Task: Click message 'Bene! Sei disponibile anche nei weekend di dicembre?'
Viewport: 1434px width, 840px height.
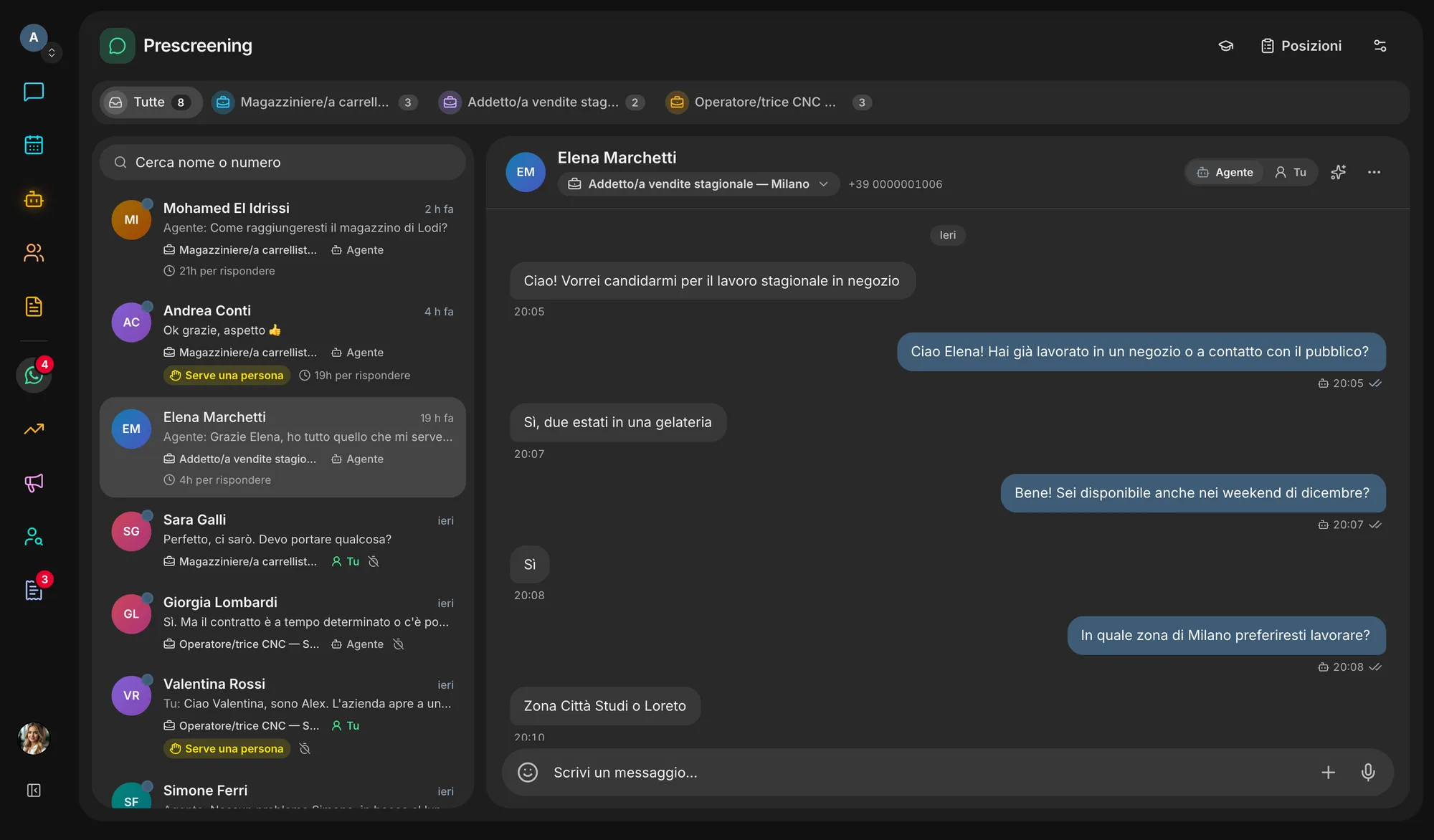Action: point(1193,493)
